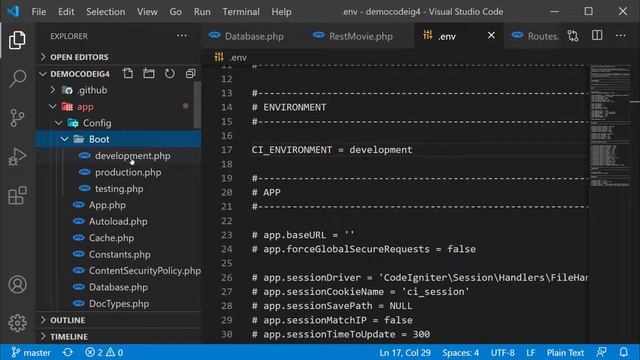640x360 pixels.
Task: Click Ln 17, Col 29 cursor position
Action: point(404,352)
